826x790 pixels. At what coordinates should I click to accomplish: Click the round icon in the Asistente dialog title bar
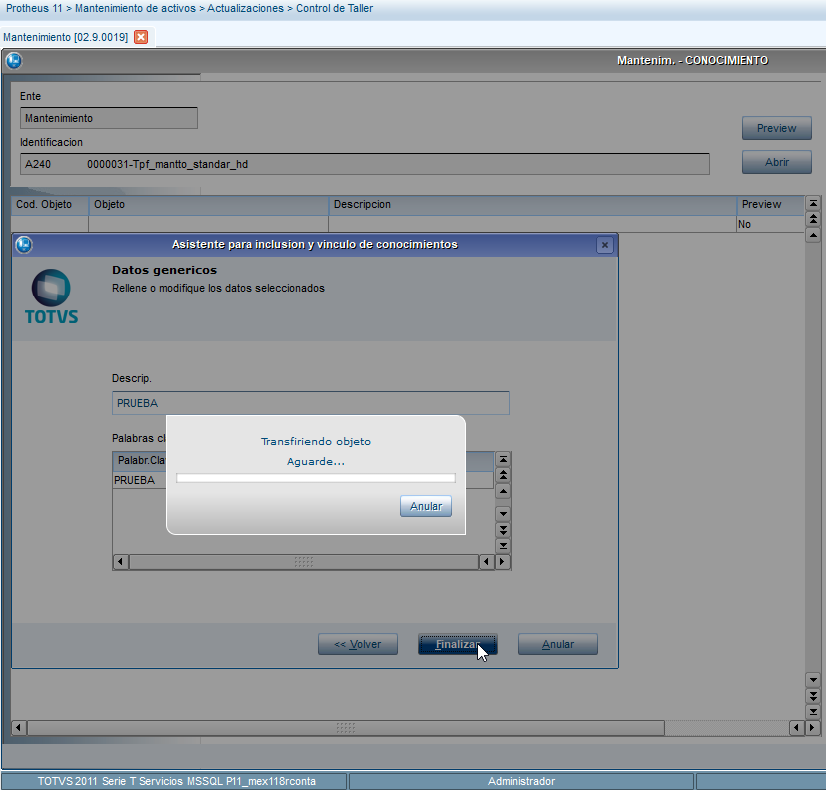24,244
